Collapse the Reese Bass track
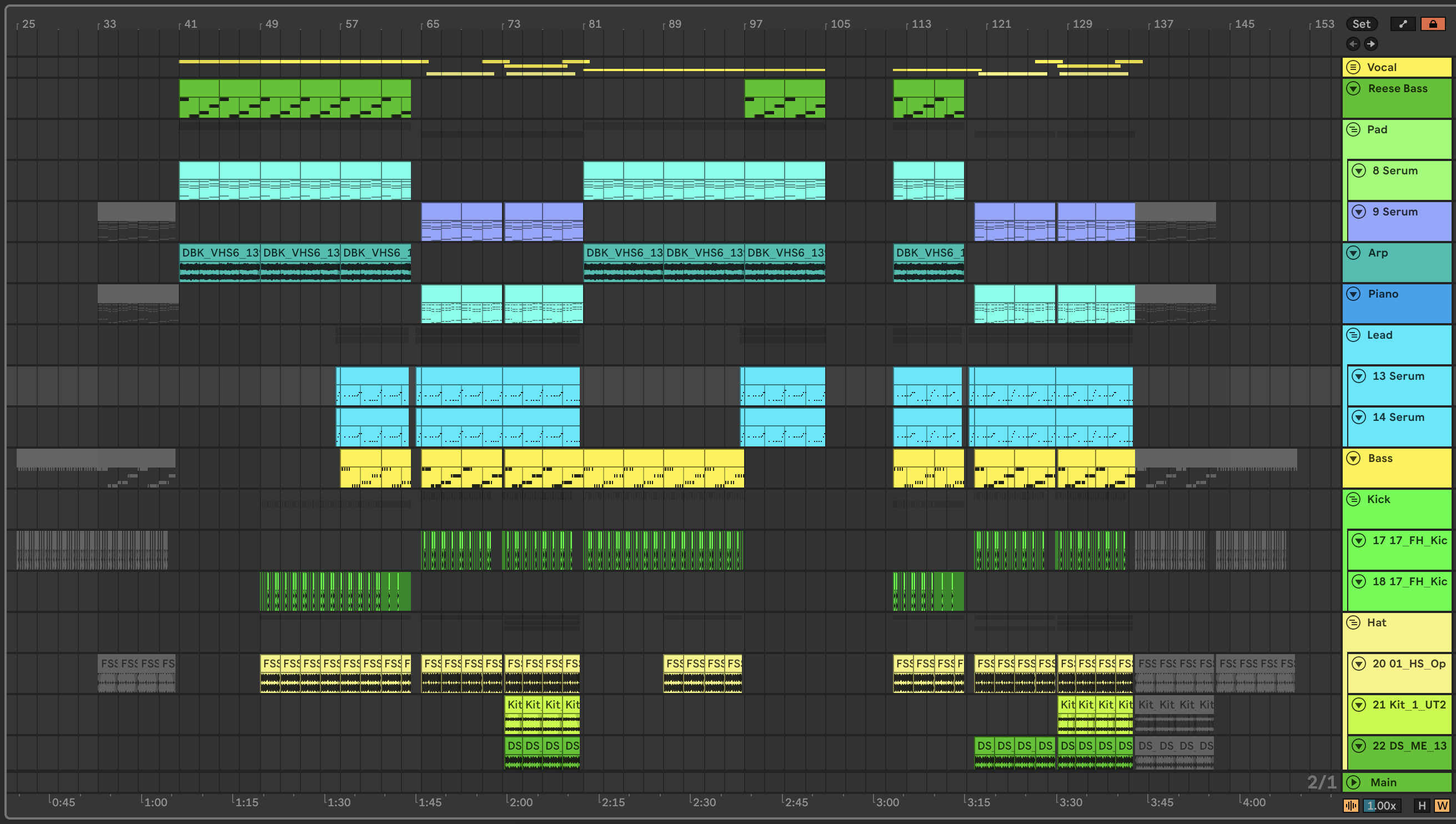This screenshot has height=824, width=1456. click(x=1353, y=88)
